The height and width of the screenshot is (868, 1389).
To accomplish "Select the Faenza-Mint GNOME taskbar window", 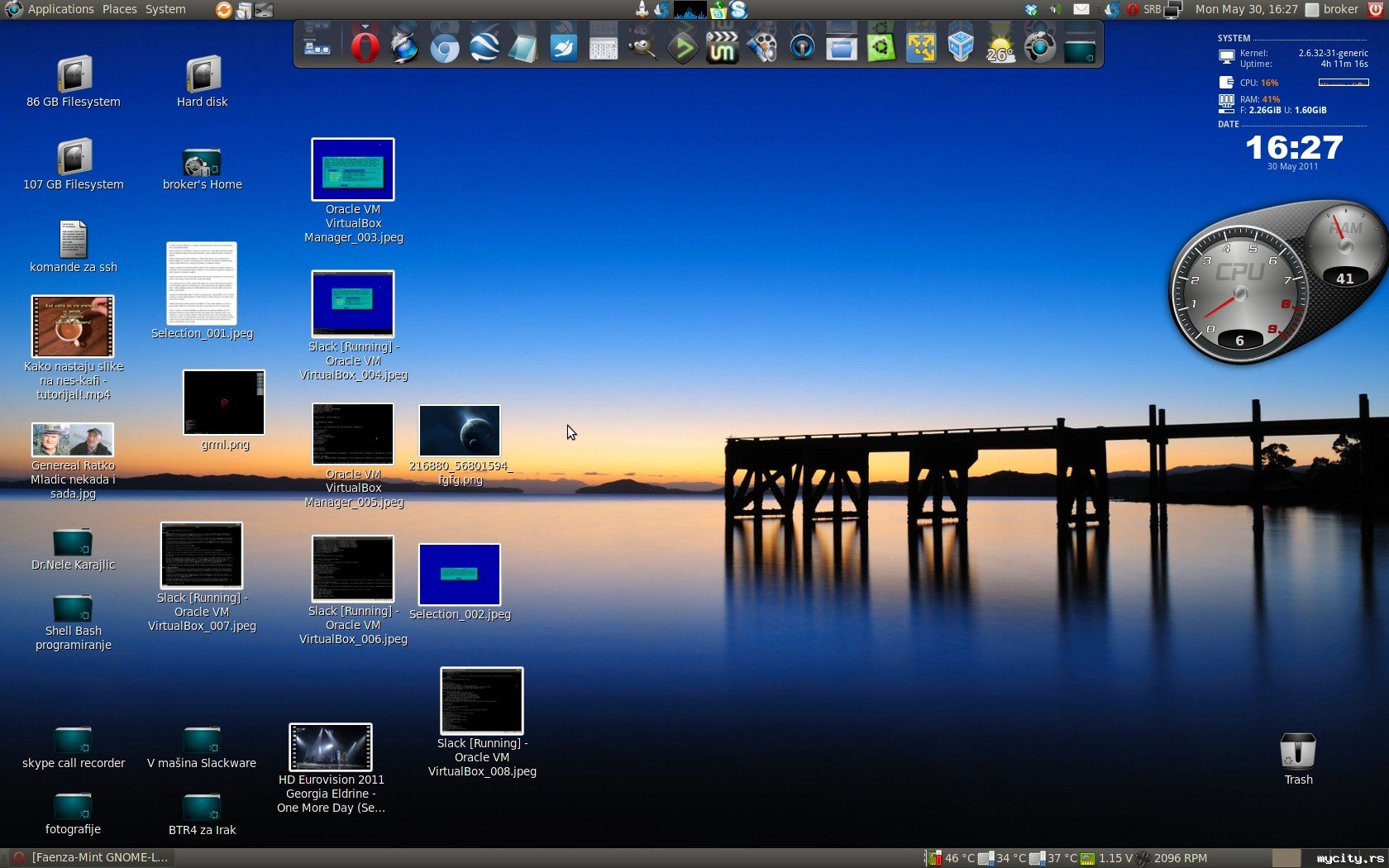I will coord(91,858).
